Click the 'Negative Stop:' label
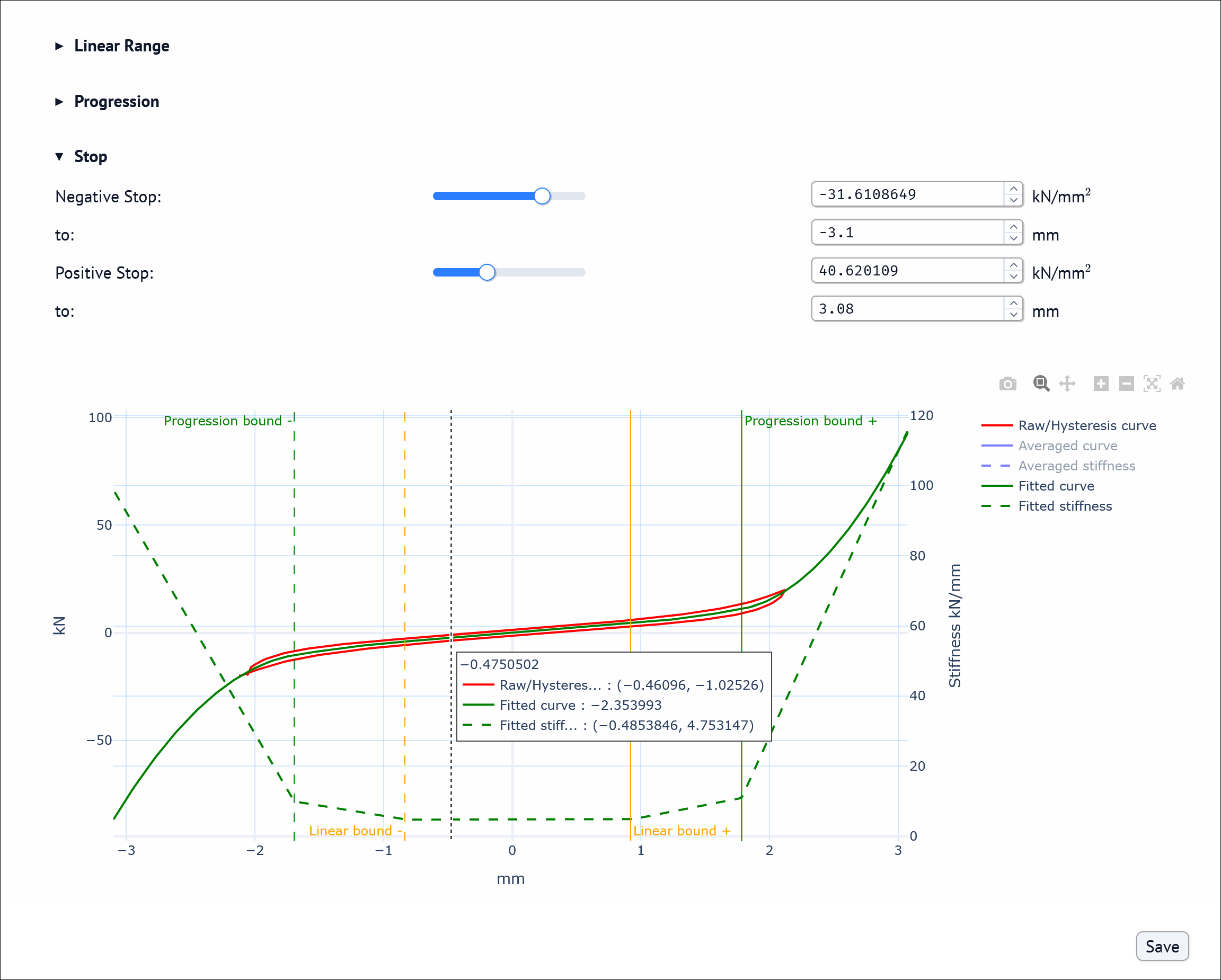1221x980 pixels. coord(108,197)
